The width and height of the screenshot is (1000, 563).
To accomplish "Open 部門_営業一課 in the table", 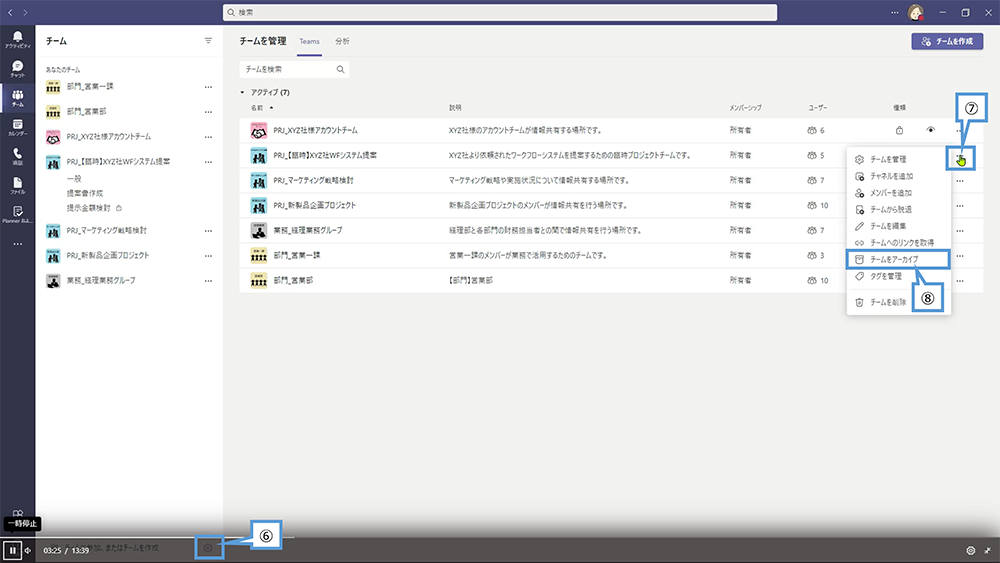I will (297, 256).
